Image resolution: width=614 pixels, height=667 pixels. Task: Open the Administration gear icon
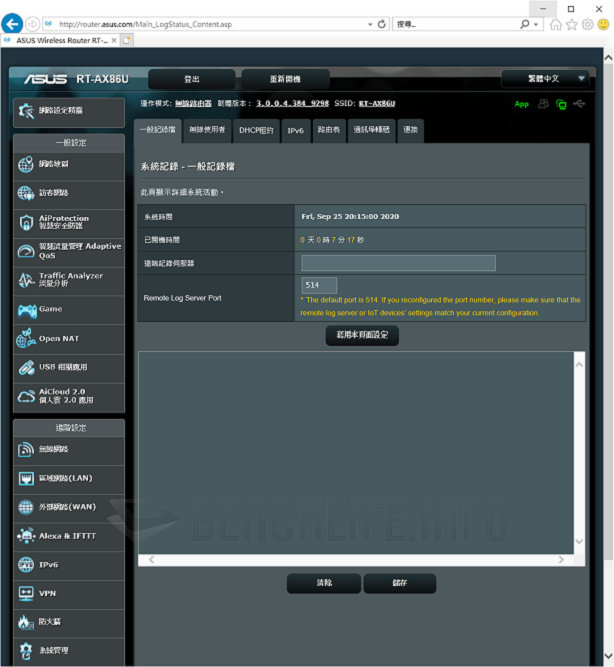(26, 650)
